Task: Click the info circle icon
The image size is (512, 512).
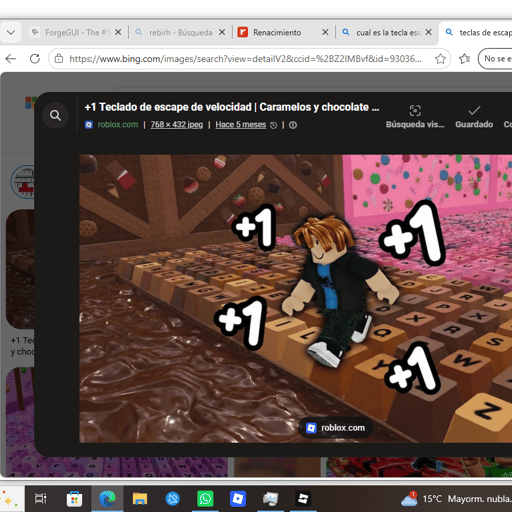Action: click(293, 125)
